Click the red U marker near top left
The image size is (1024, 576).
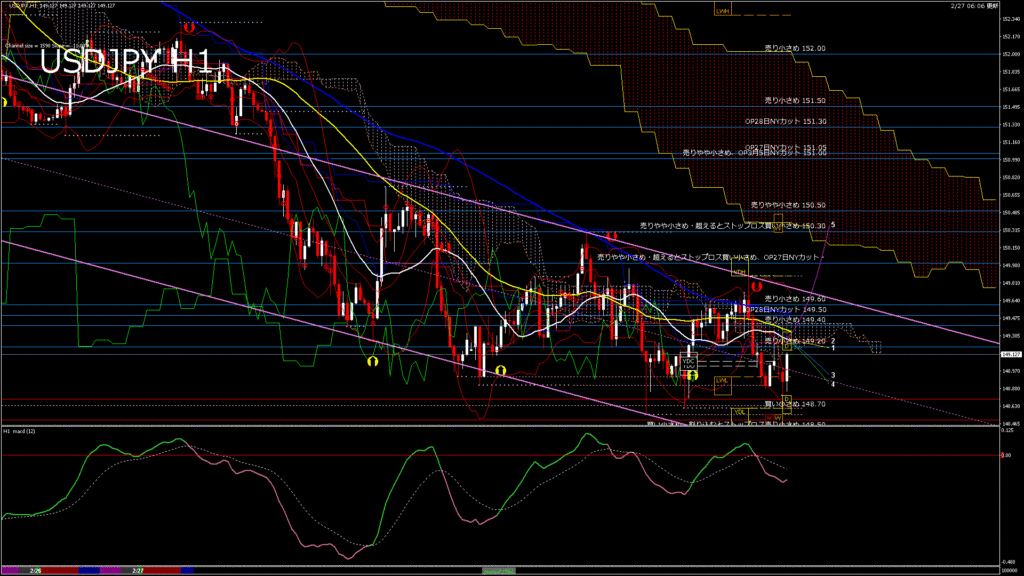pyautogui.click(x=189, y=28)
